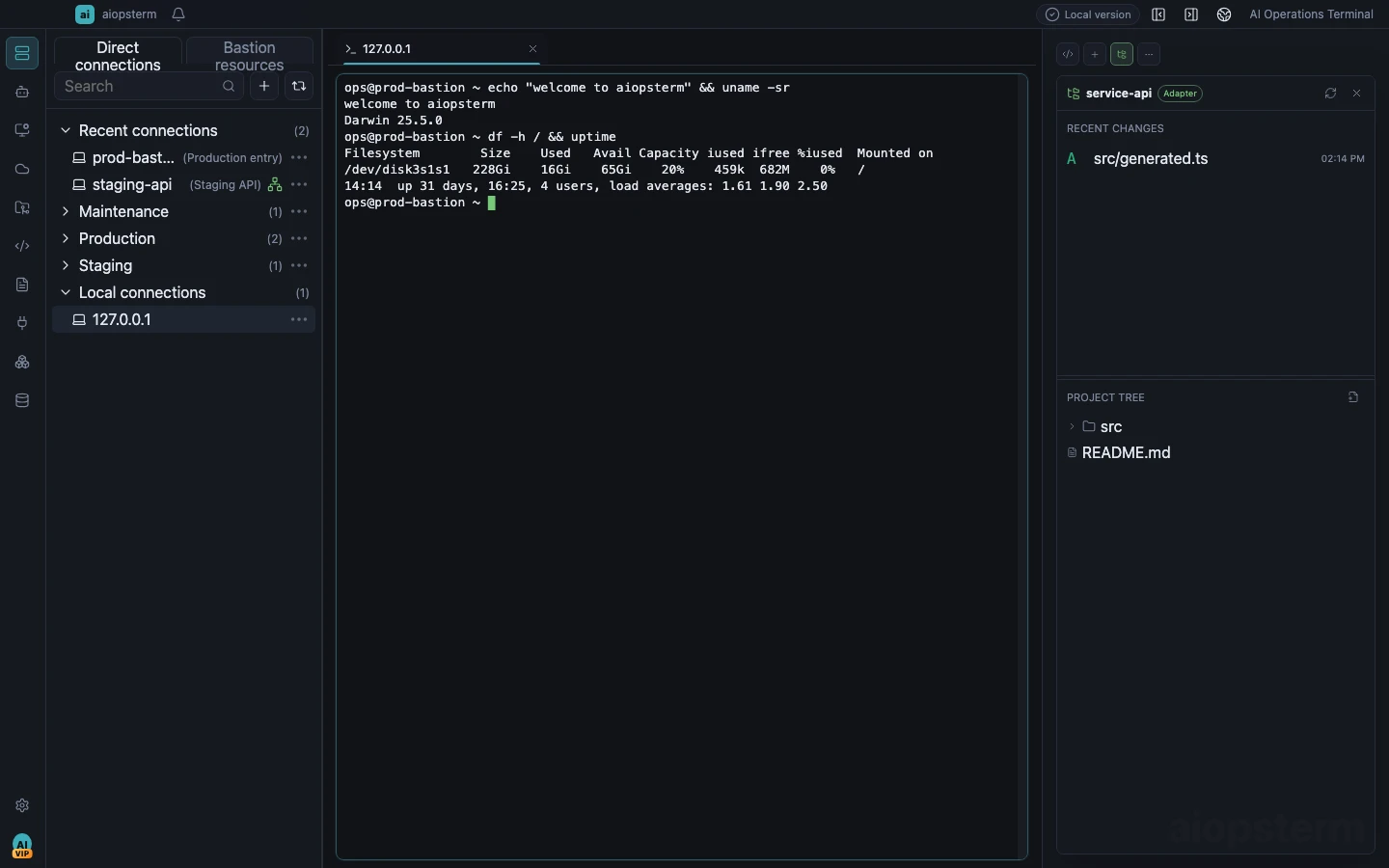Click the plus button in right panel toolbar
The image size is (1389, 868).
pos(1095,54)
